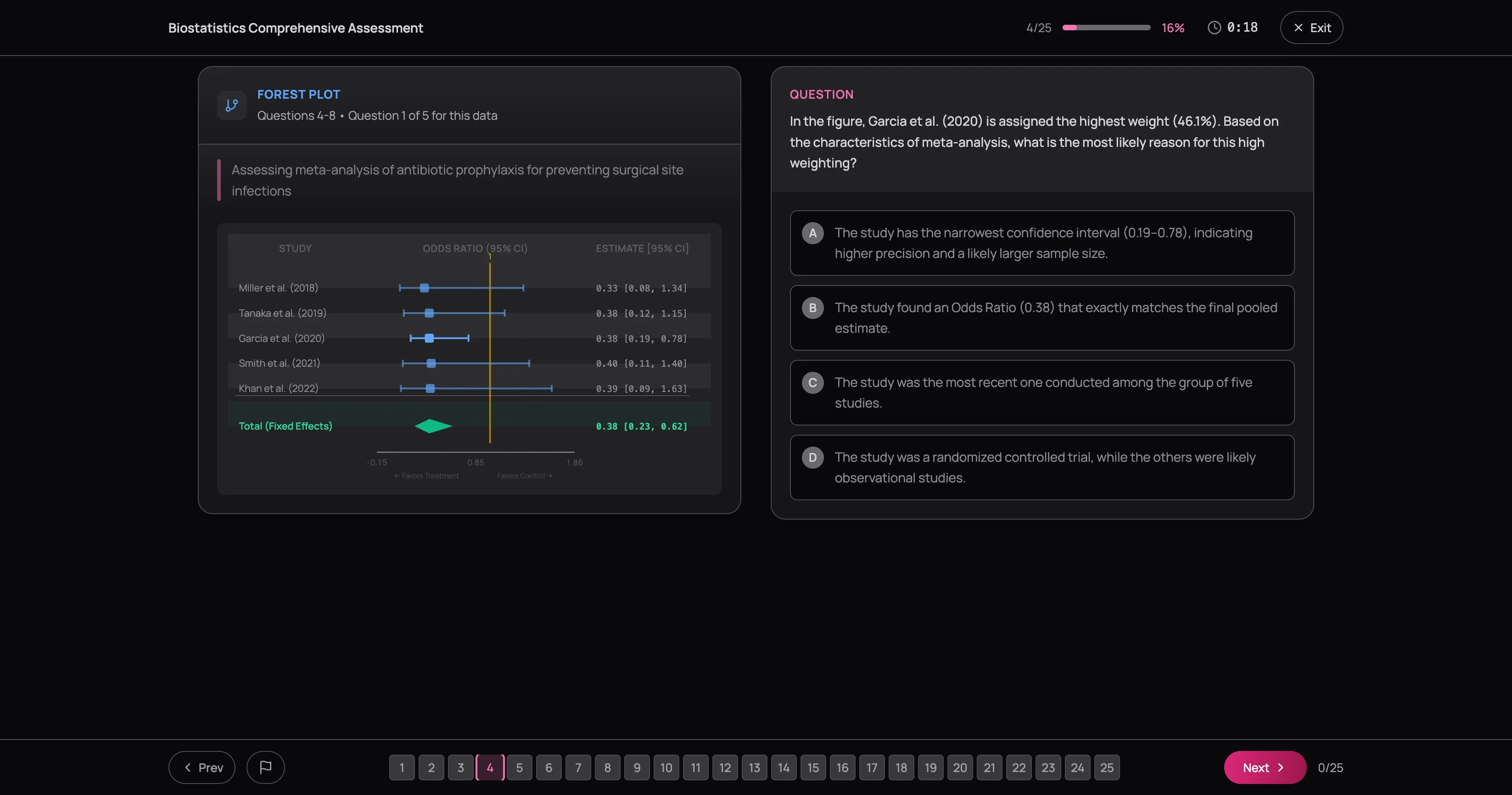Click the Prev navigation button
The image size is (1512, 795).
202,767
